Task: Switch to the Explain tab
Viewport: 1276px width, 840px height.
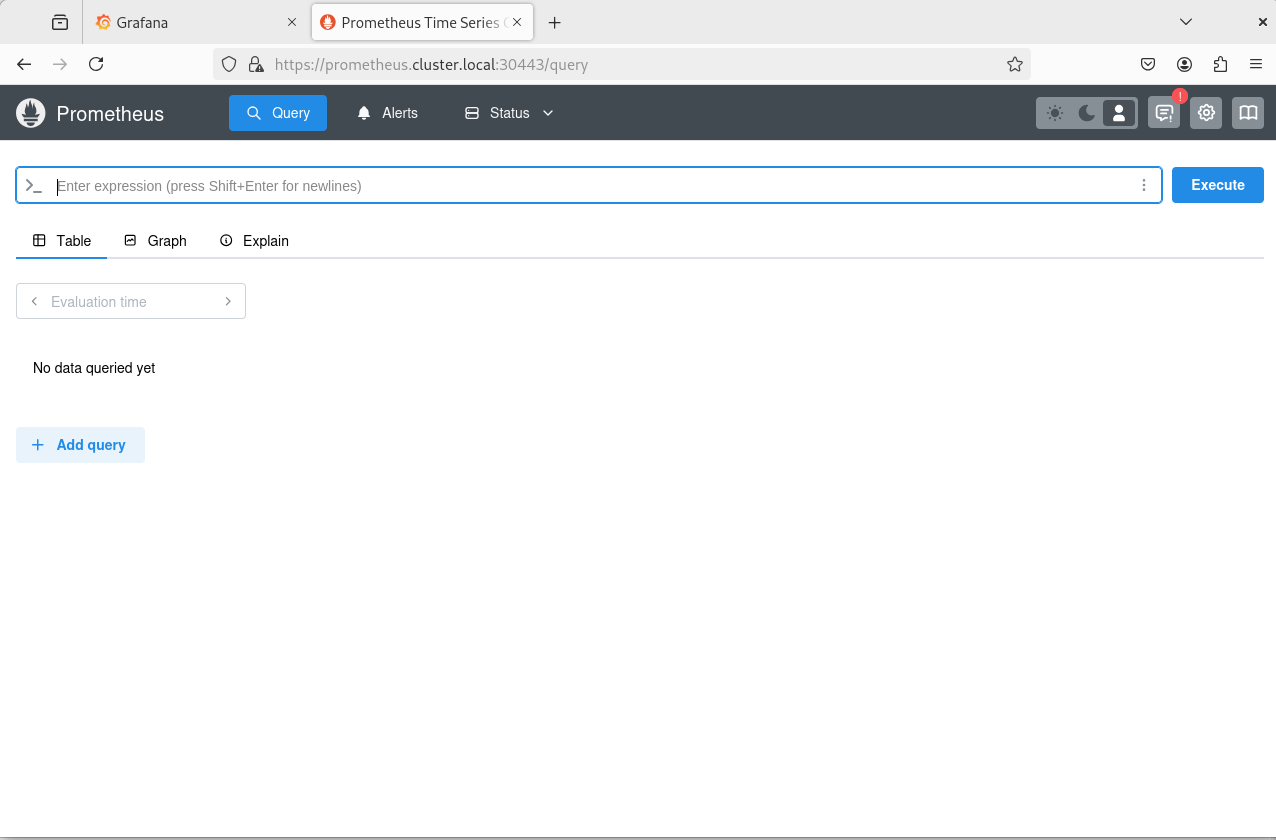Action: (254, 241)
